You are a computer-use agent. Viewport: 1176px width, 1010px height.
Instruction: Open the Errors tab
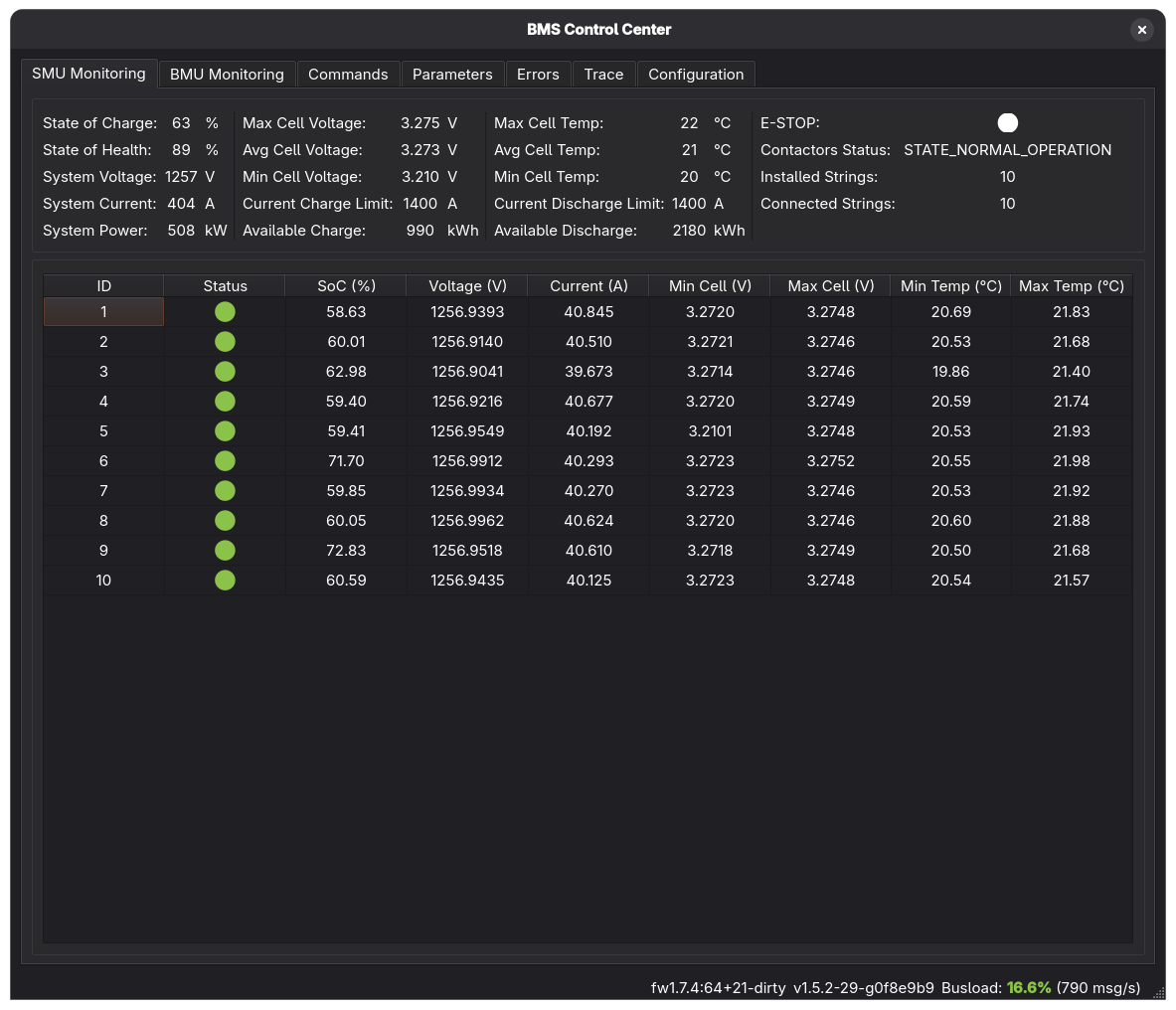coord(538,75)
